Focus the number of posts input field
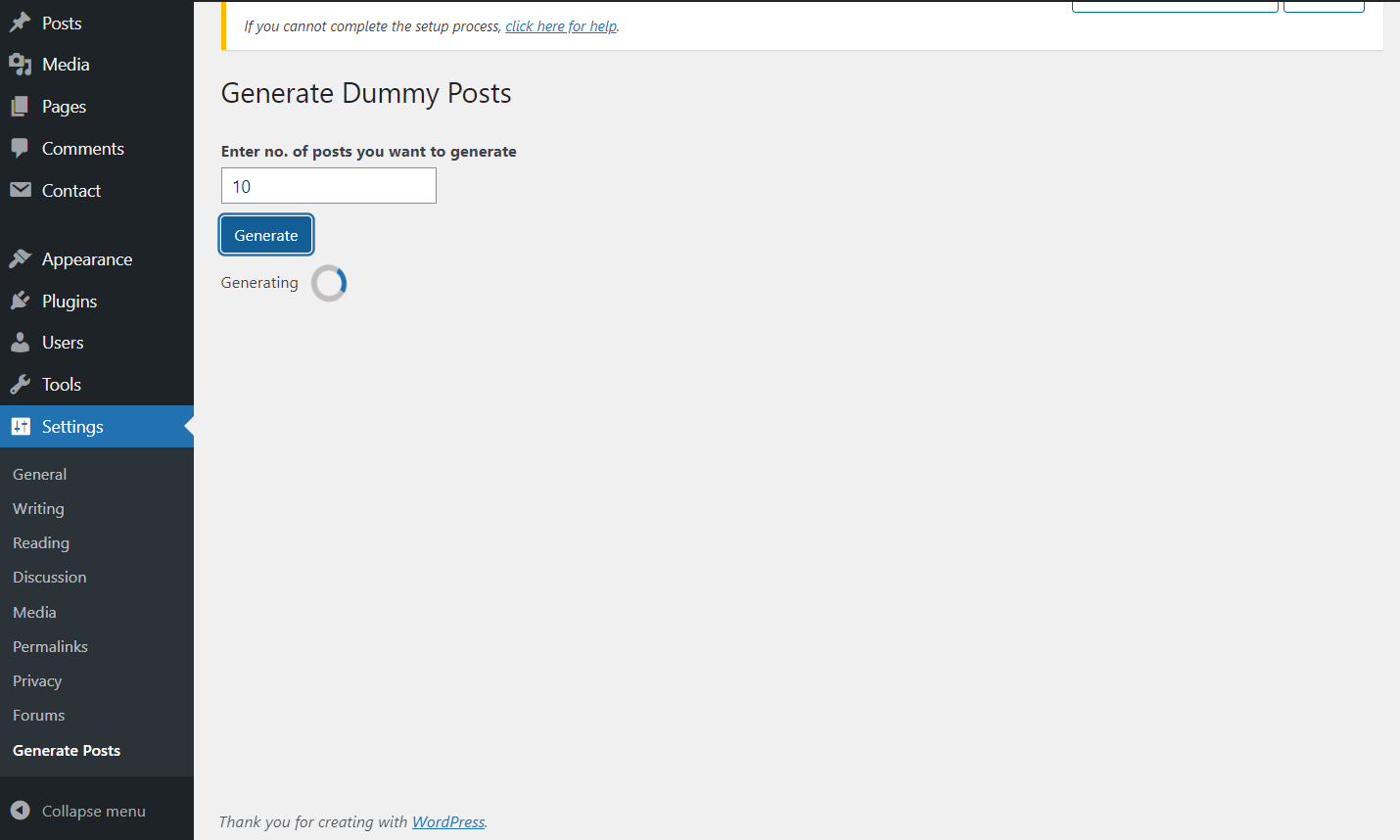1400x840 pixels. (x=328, y=185)
